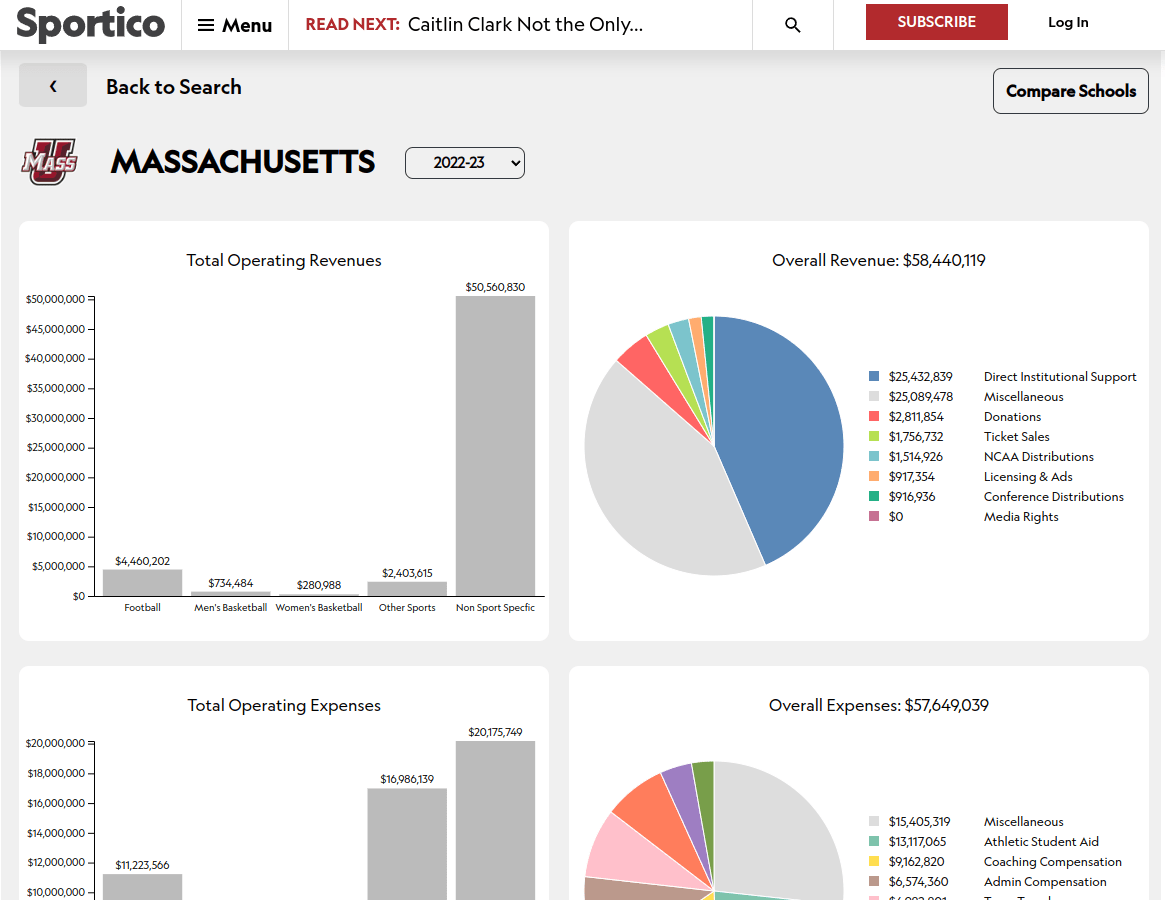The height and width of the screenshot is (900, 1165).
Task: Open Compare Schools
Action: click(x=1071, y=91)
